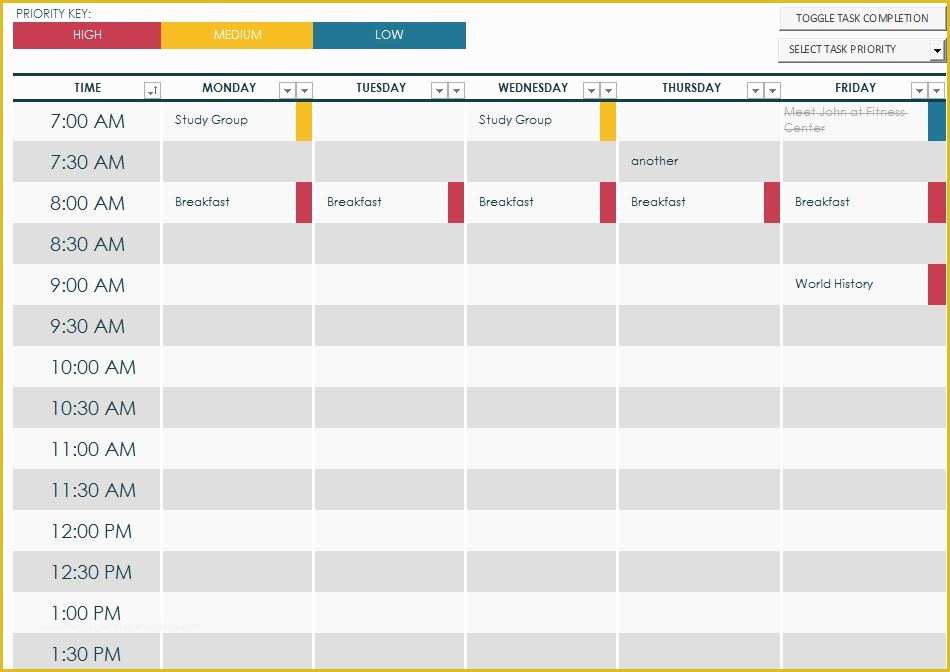Click the HIGH priority key button
The width and height of the screenshot is (950, 672).
[86, 35]
